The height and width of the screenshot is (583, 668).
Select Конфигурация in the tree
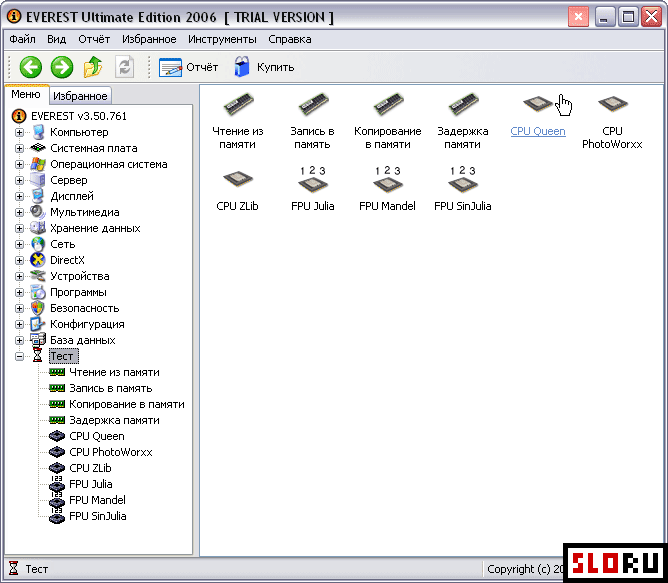pyautogui.click(x=87, y=324)
